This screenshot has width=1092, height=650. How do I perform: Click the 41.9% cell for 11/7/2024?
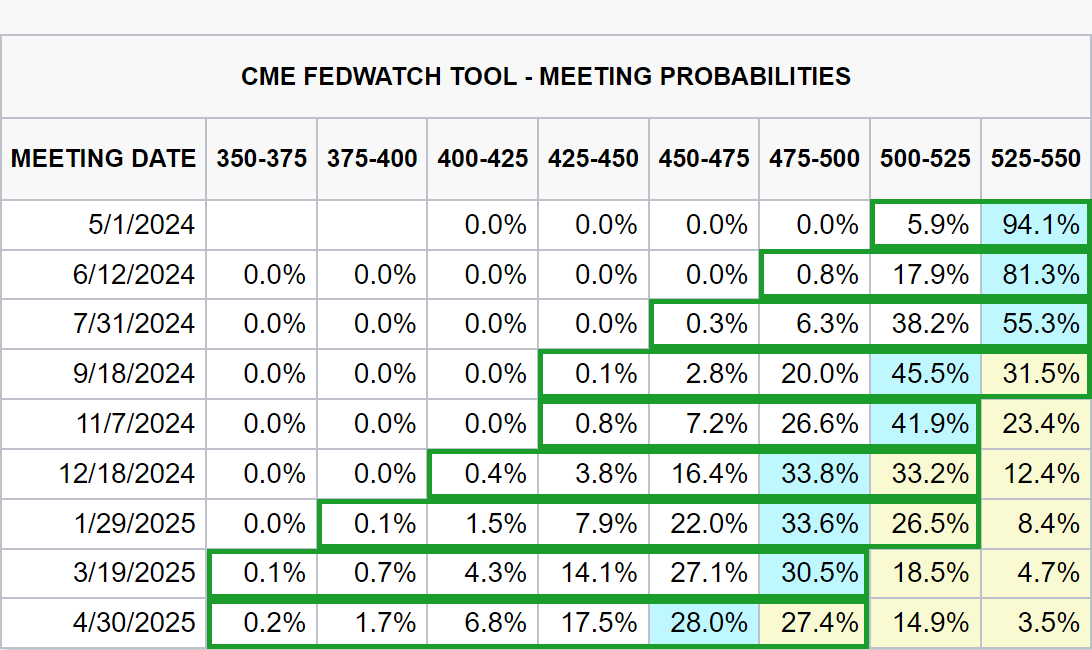926,424
